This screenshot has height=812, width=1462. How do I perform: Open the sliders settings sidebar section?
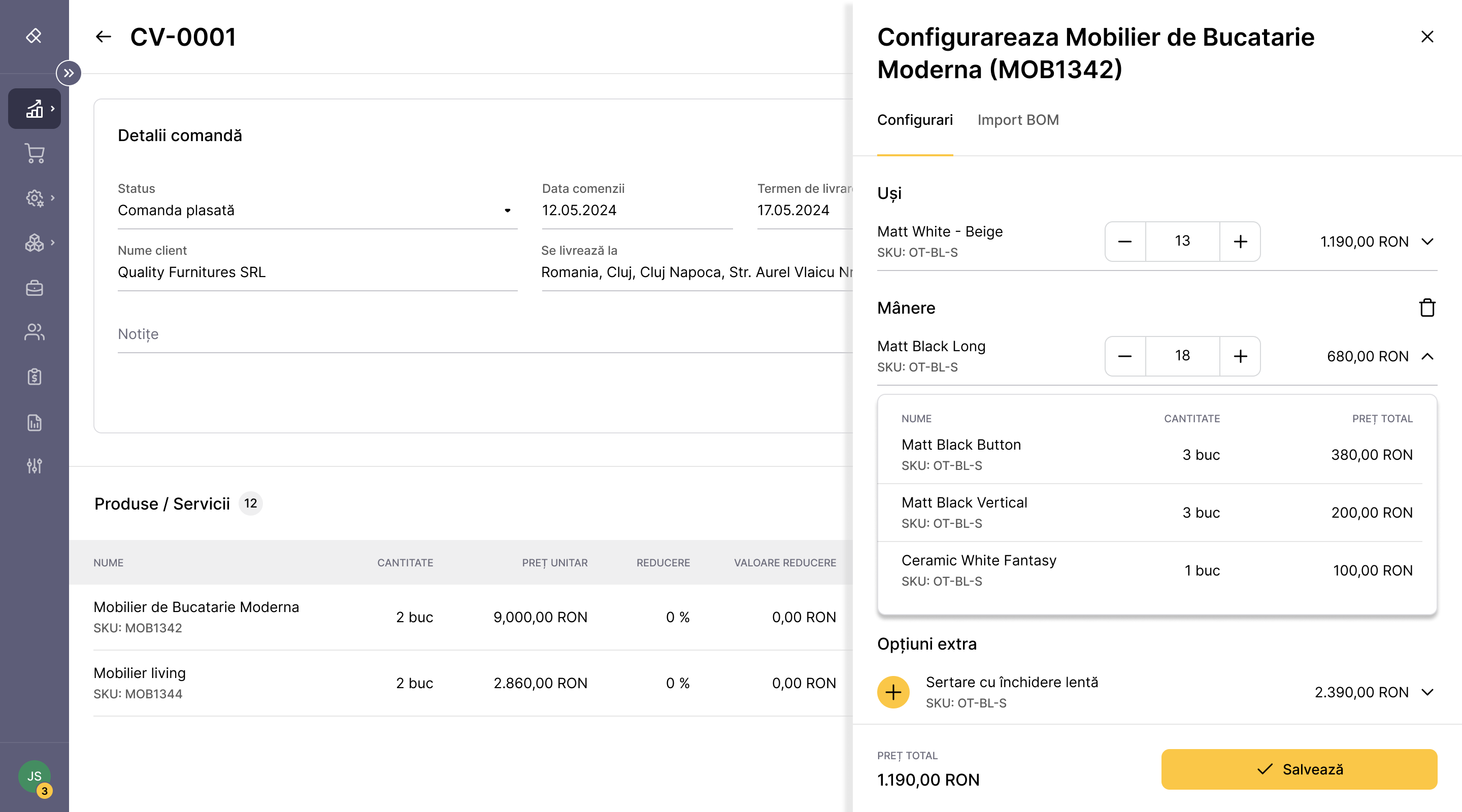[x=35, y=466]
